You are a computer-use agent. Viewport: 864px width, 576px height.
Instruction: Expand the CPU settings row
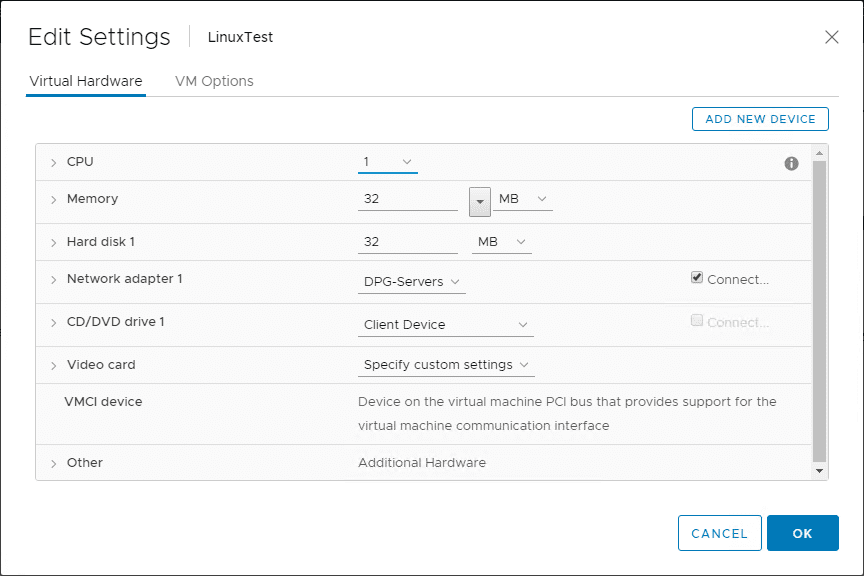click(x=53, y=163)
